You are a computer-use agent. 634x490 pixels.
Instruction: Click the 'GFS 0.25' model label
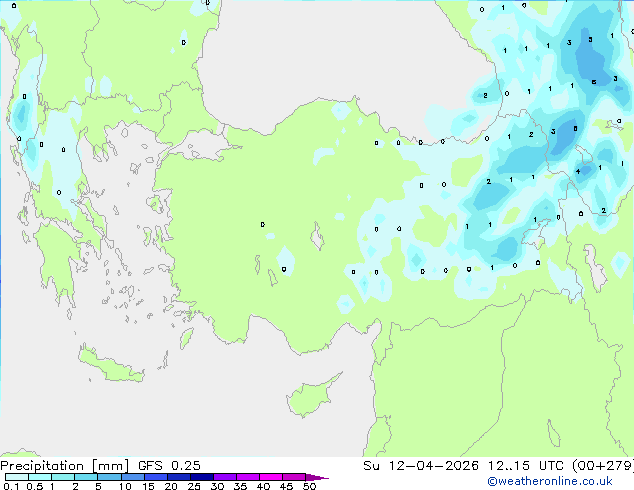tap(169, 466)
